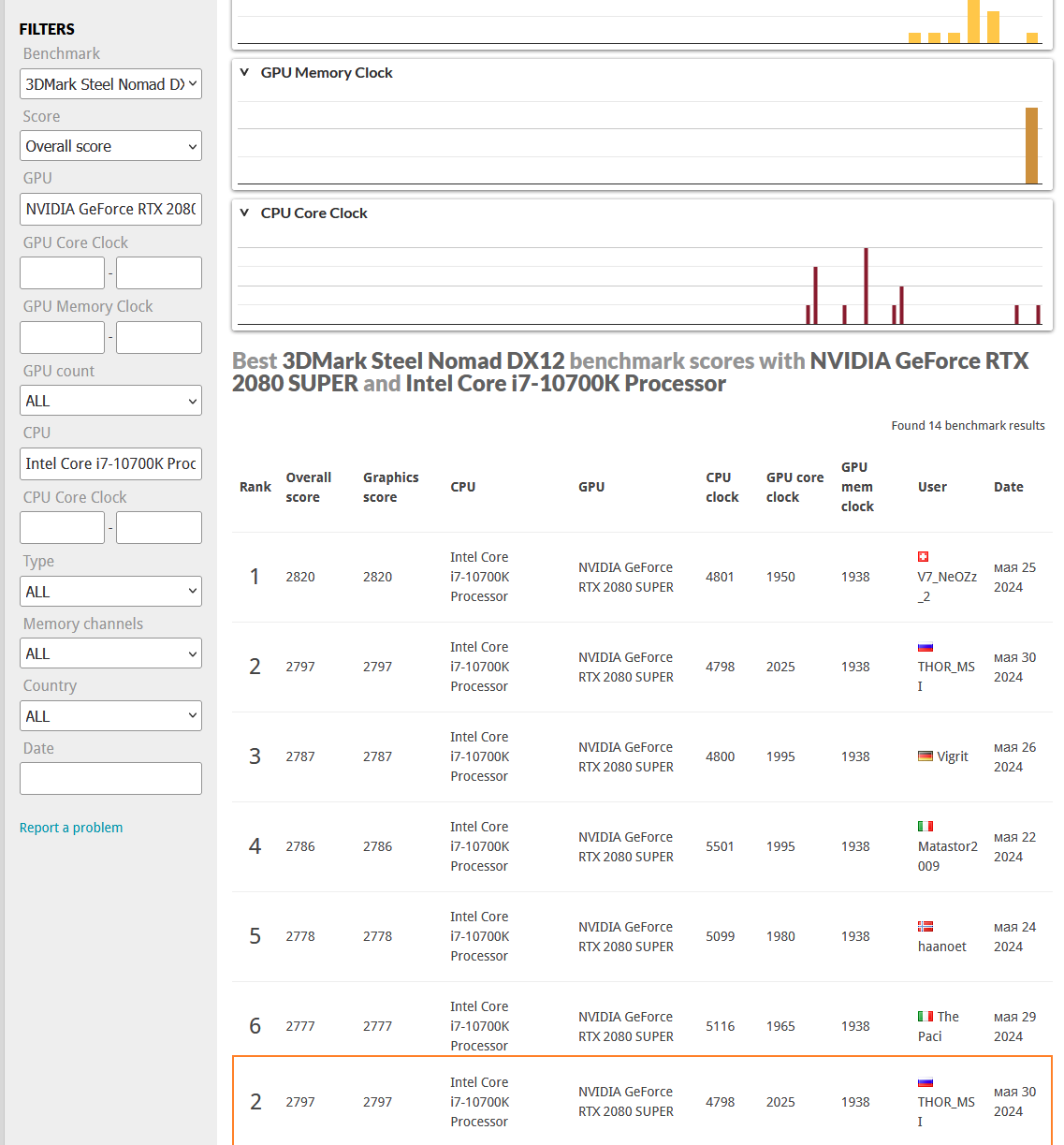Open the Memory channels dropdown
The height and width of the screenshot is (1145, 1064).
click(110, 653)
